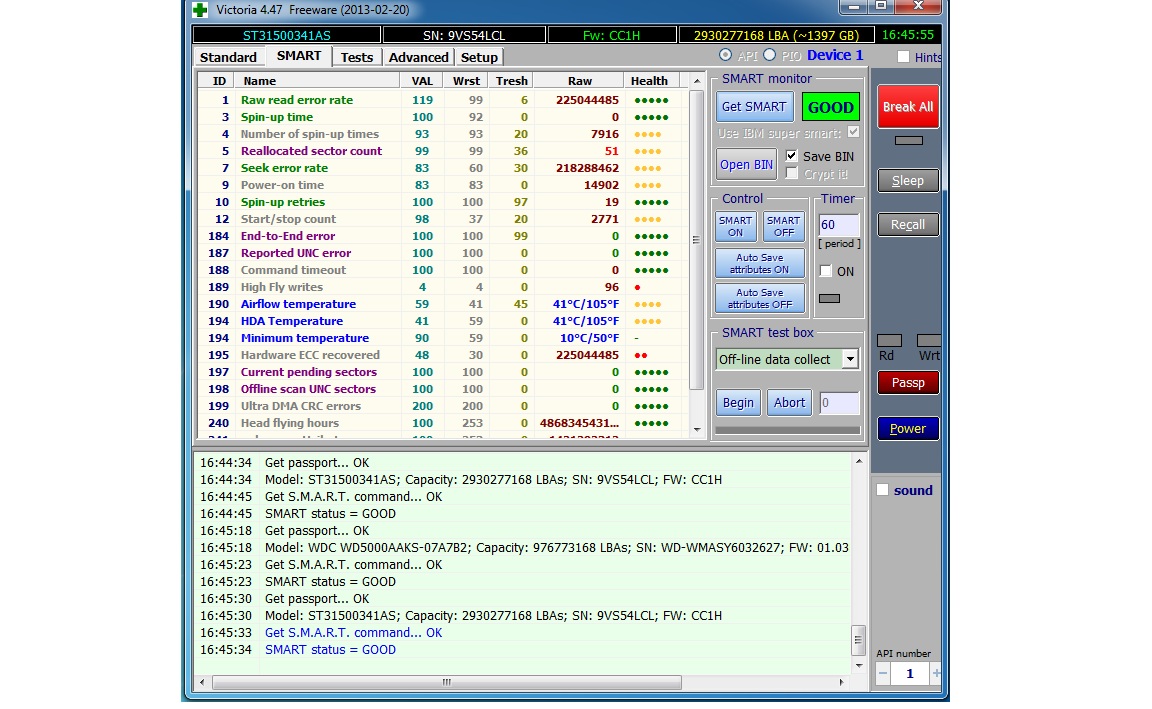Select the Seek error rate row
1152x709 pixels.
pyautogui.click(x=443, y=168)
